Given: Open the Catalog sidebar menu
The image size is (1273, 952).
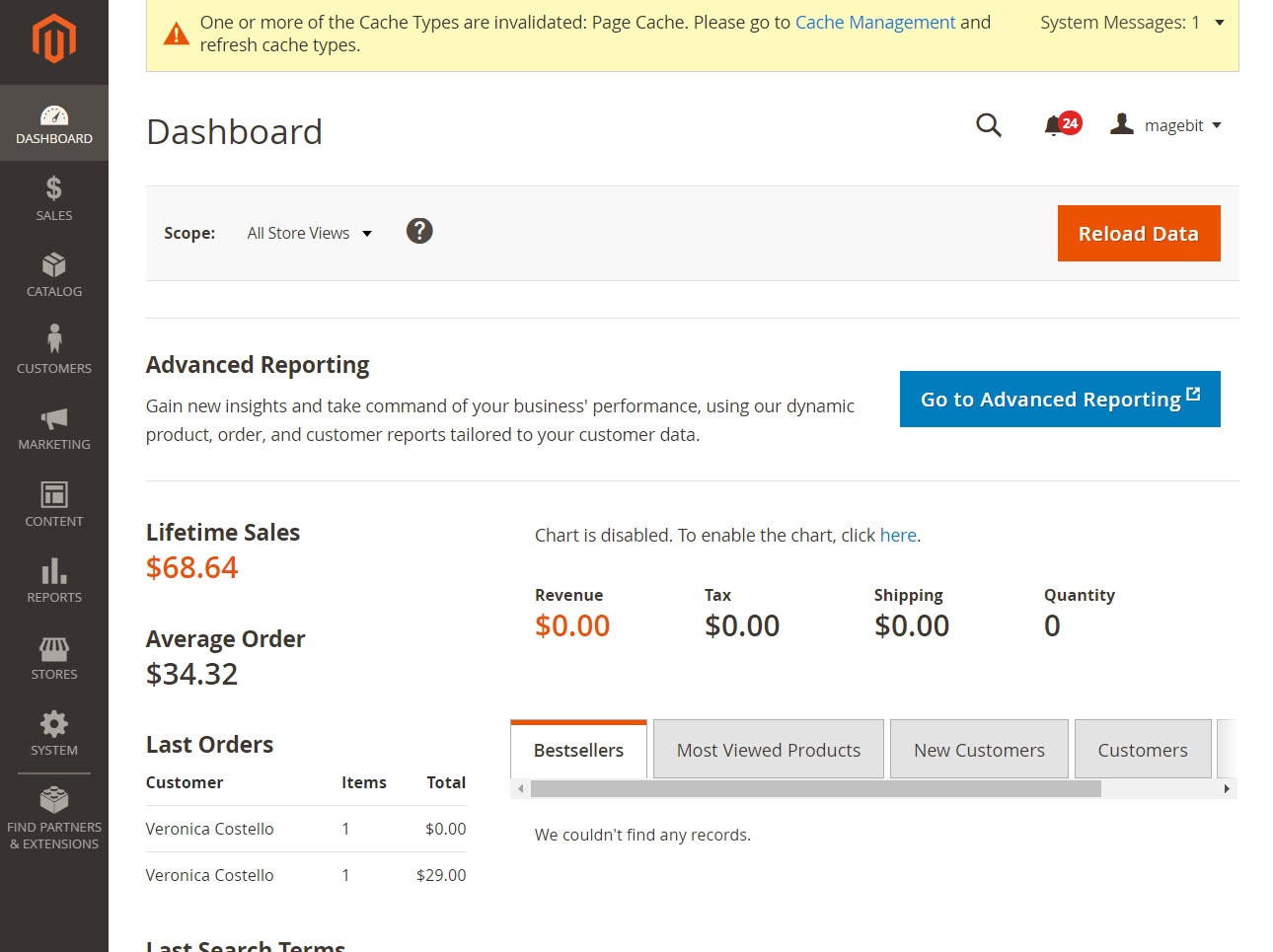Looking at the screenshot, I should tap(54, 275).
